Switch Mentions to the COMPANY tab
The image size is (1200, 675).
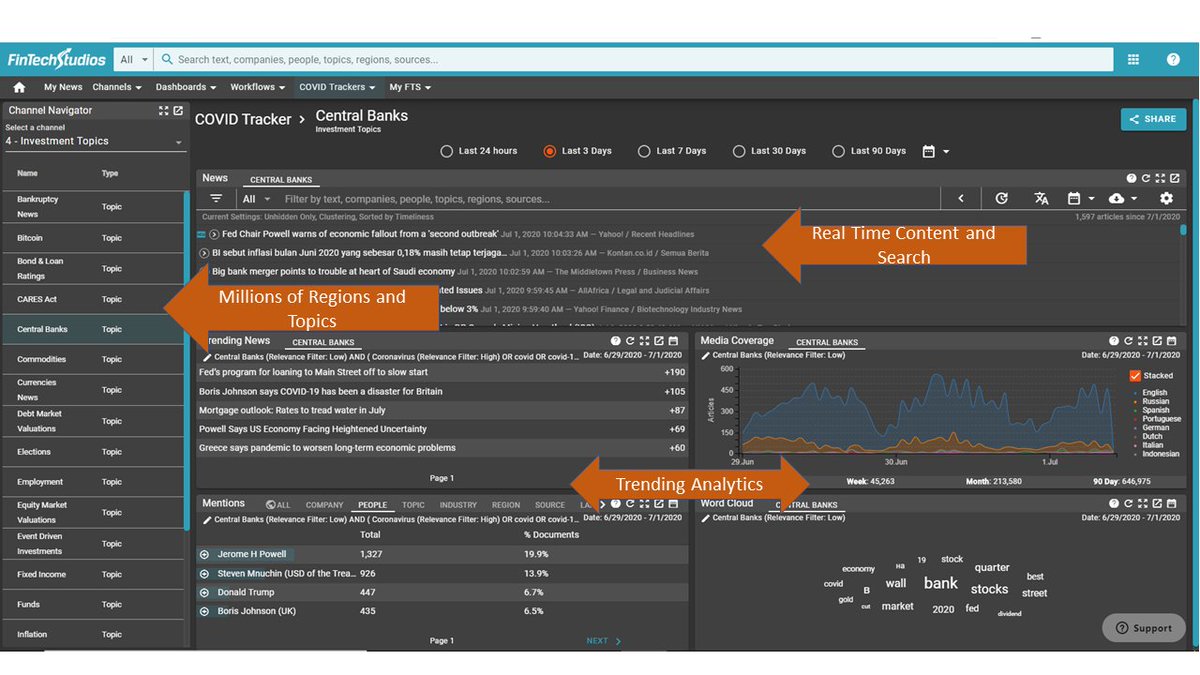(x=324, y=506)
